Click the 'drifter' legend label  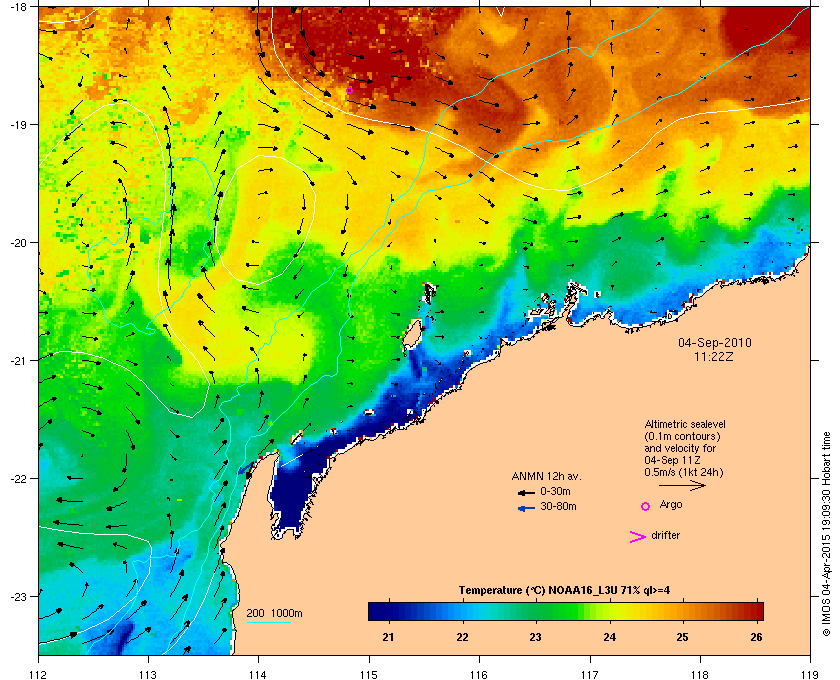pyautogui.click(x=665, y=535)
